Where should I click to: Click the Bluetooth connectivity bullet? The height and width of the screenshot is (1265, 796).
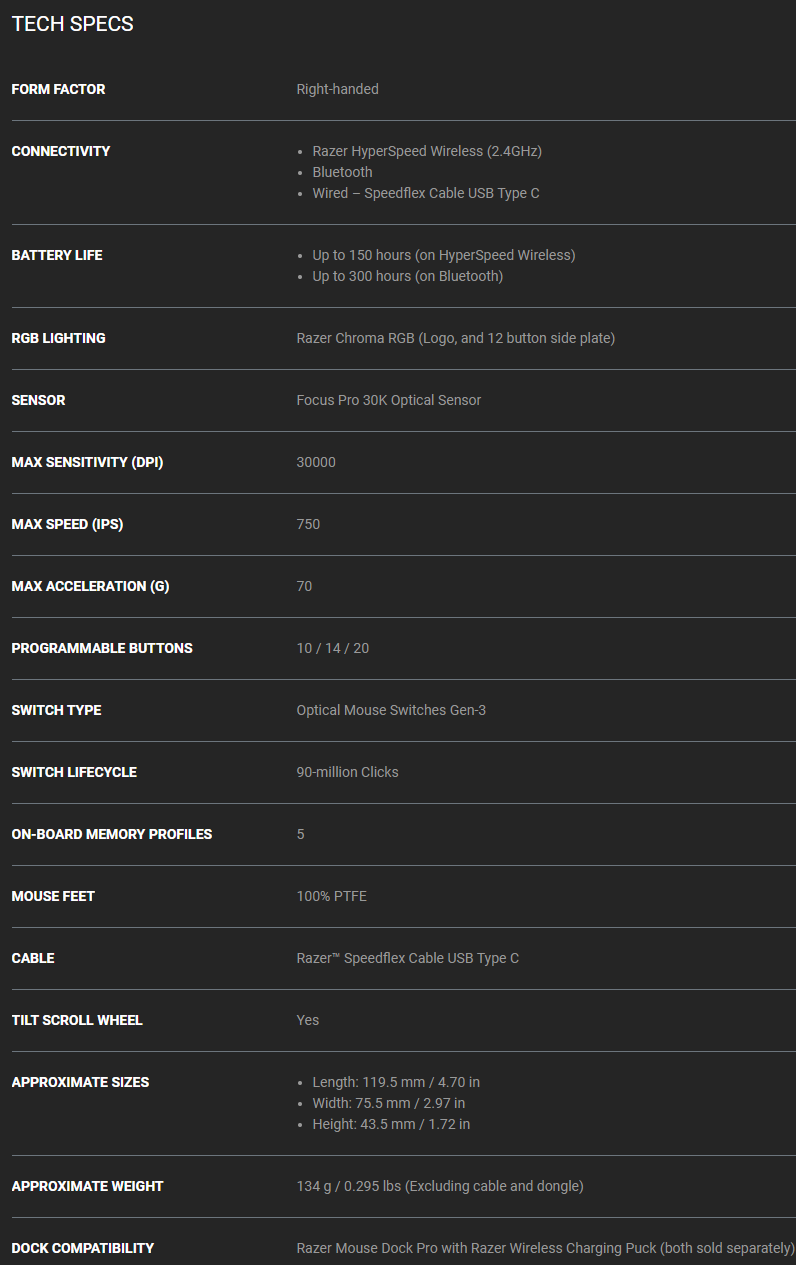(342, 172)
